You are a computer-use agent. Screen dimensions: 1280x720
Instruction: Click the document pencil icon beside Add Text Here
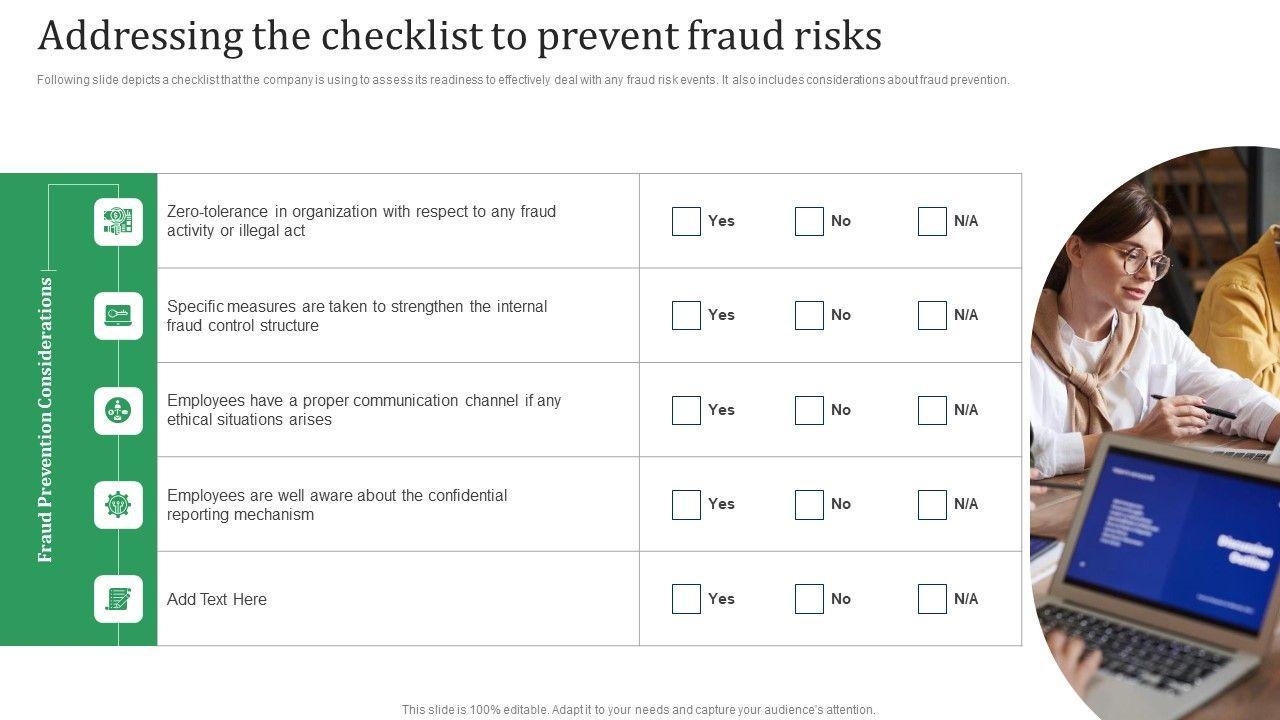[x=119, y=599]
